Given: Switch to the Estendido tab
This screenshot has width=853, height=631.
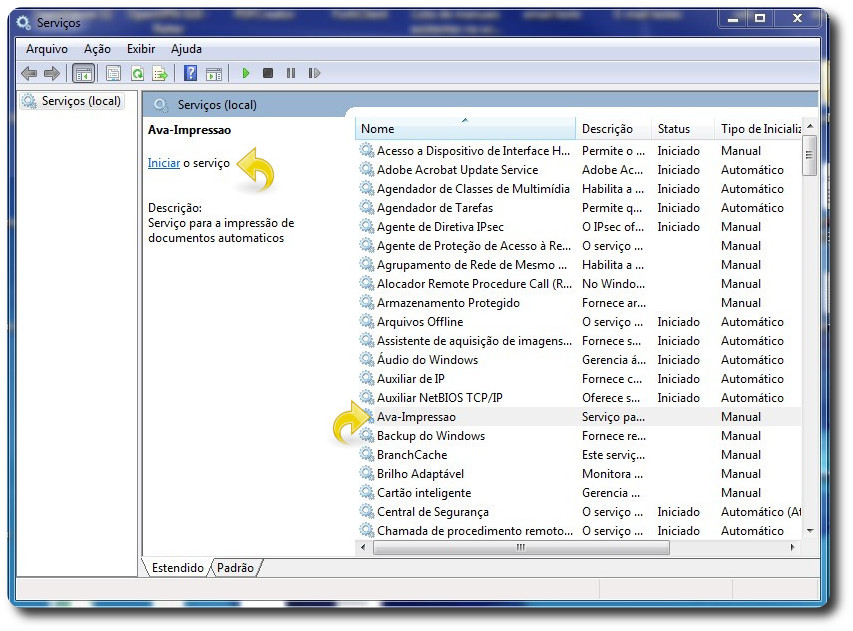Looking at the screenshot, I should pos(177,568).
